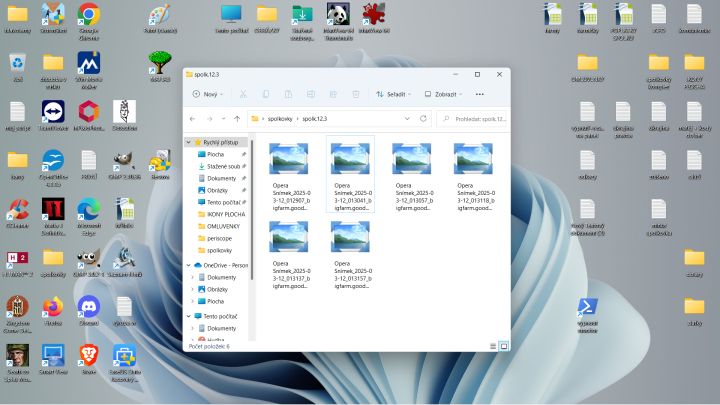
Task: Click the search field Prohledat: spolk.12
Action: pos(472,119)
